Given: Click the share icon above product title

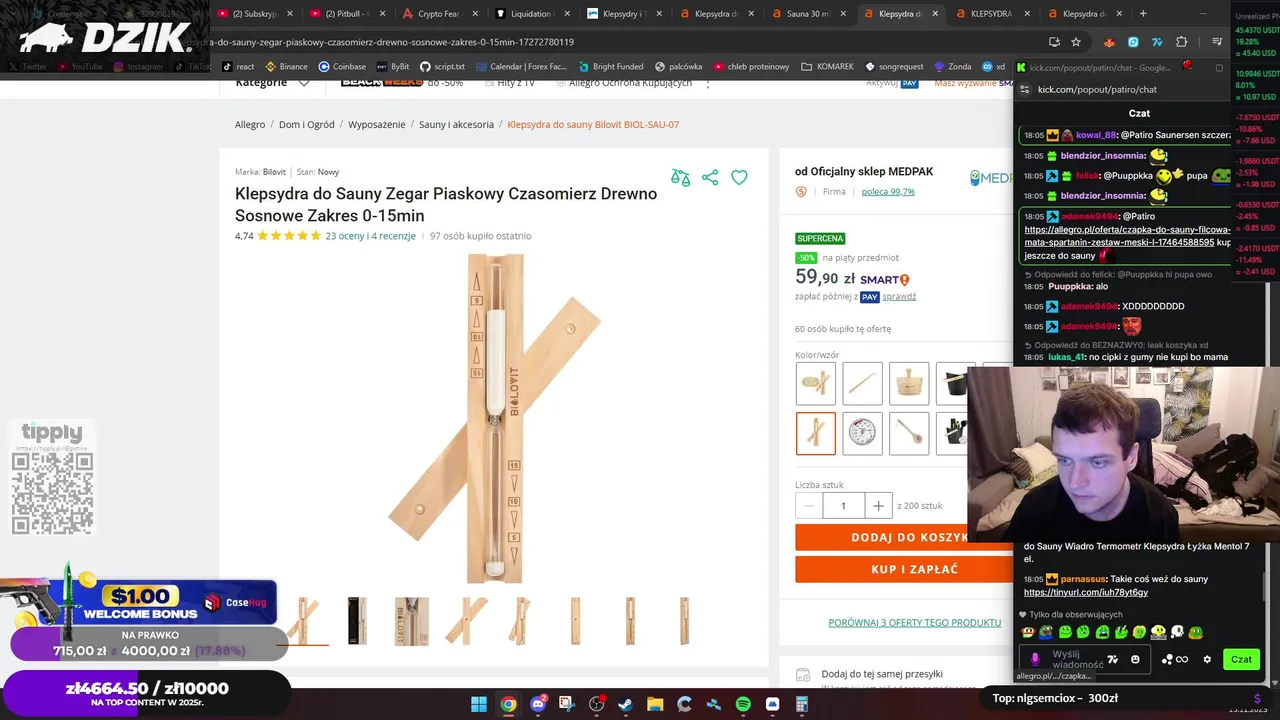Looking at the screenshot, I should [x=710, y=177].
